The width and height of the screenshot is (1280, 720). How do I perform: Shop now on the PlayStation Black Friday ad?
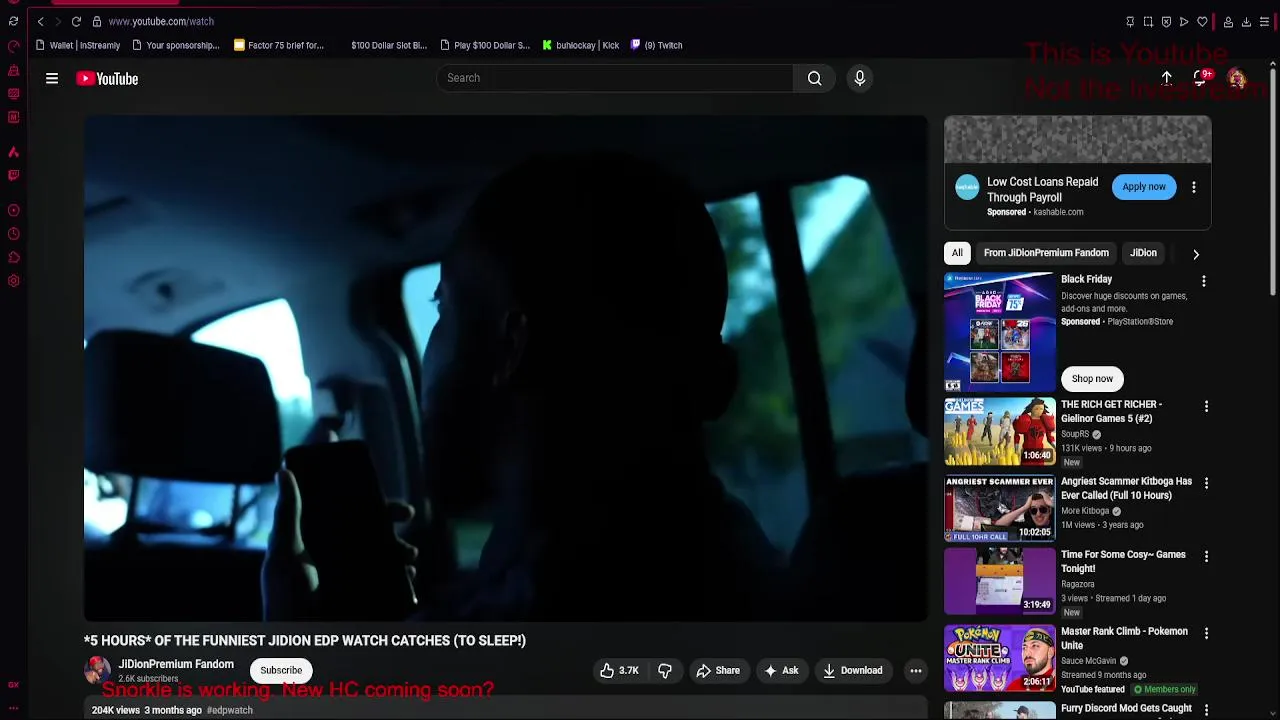point(1092,379)
